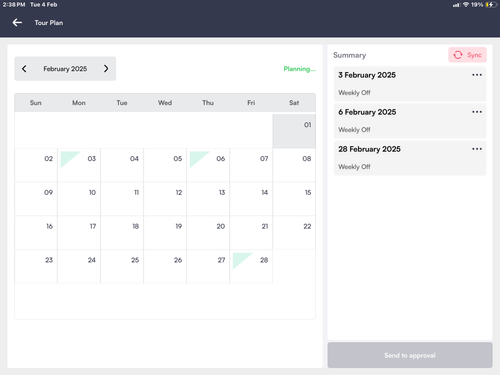The width and height of the screenshot is (500, 375).
Task: Select calendar date 04
Action: point(122,165)
